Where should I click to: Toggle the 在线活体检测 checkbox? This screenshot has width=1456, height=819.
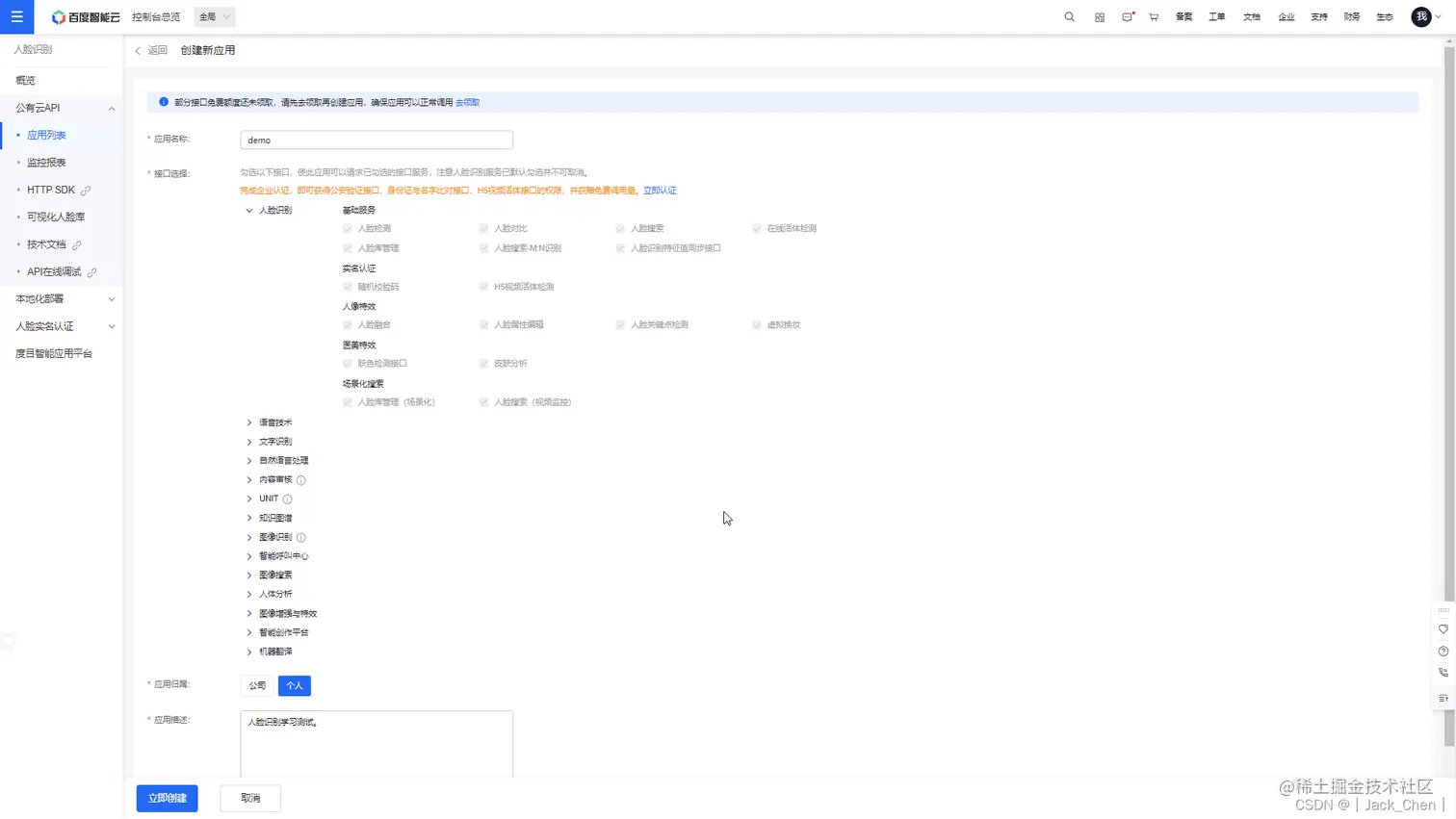coord(757,229)
